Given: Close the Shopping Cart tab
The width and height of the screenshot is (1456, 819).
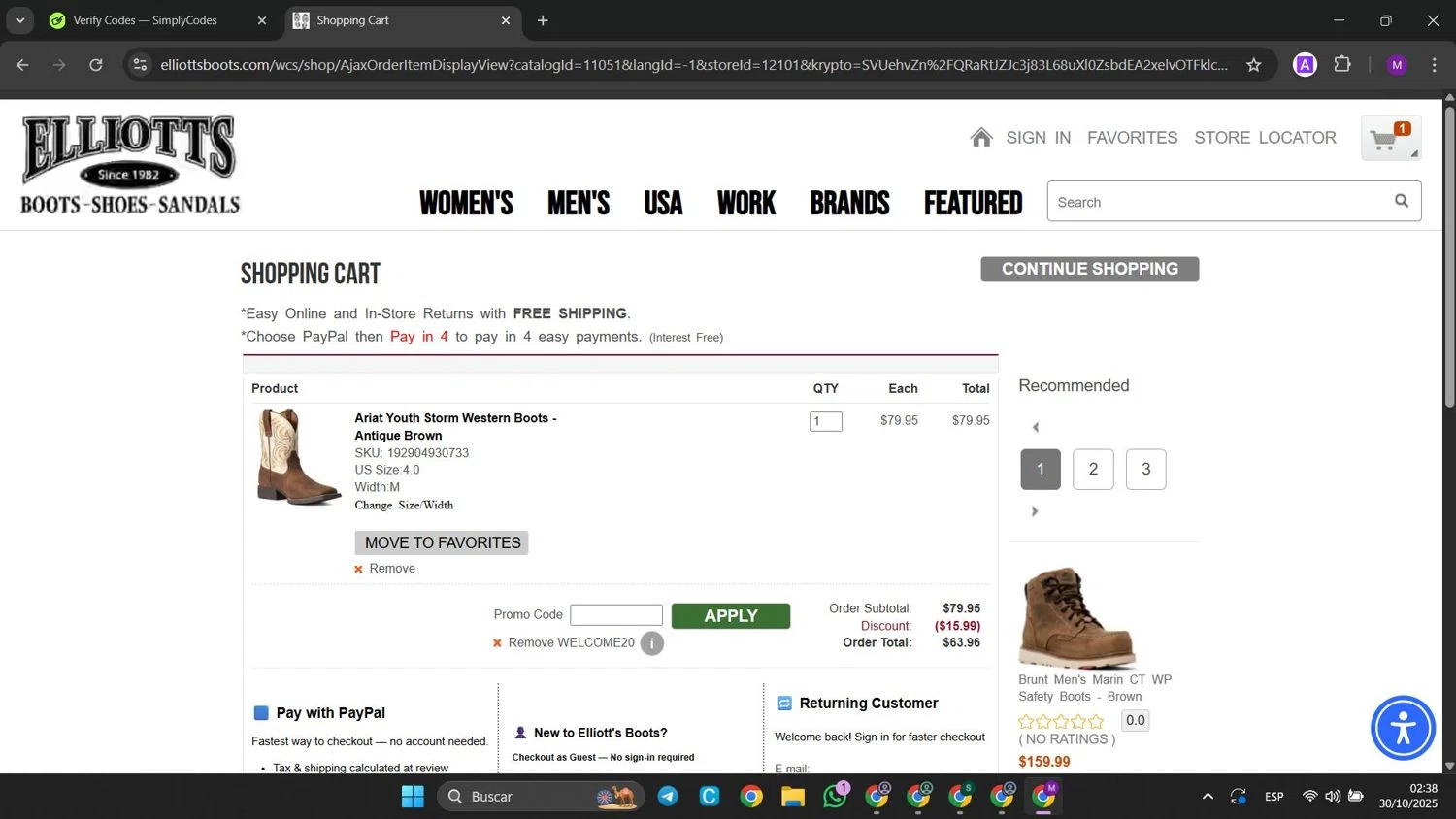Looking at the screenshot, I should 506,20.
